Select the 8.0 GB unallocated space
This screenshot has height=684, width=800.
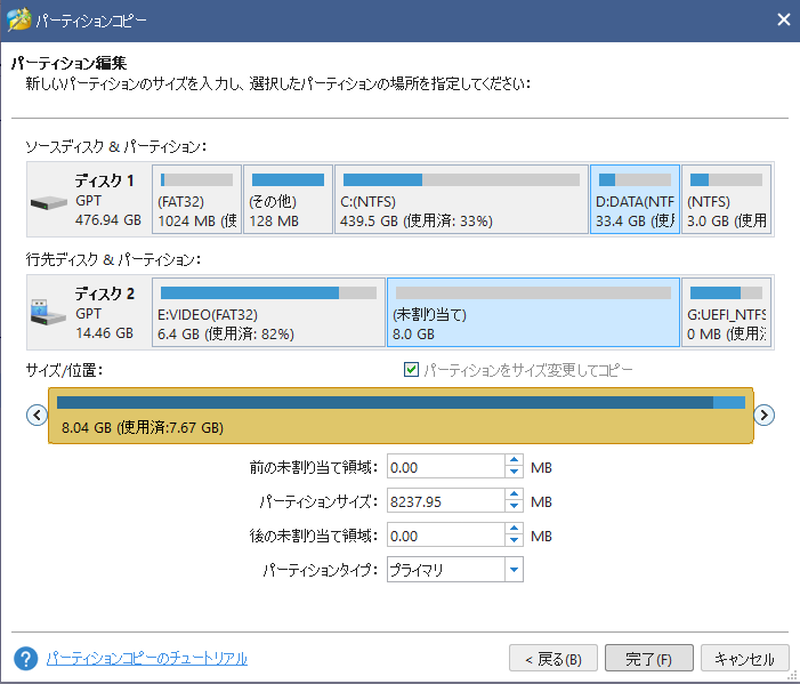(x=534, y=312)
